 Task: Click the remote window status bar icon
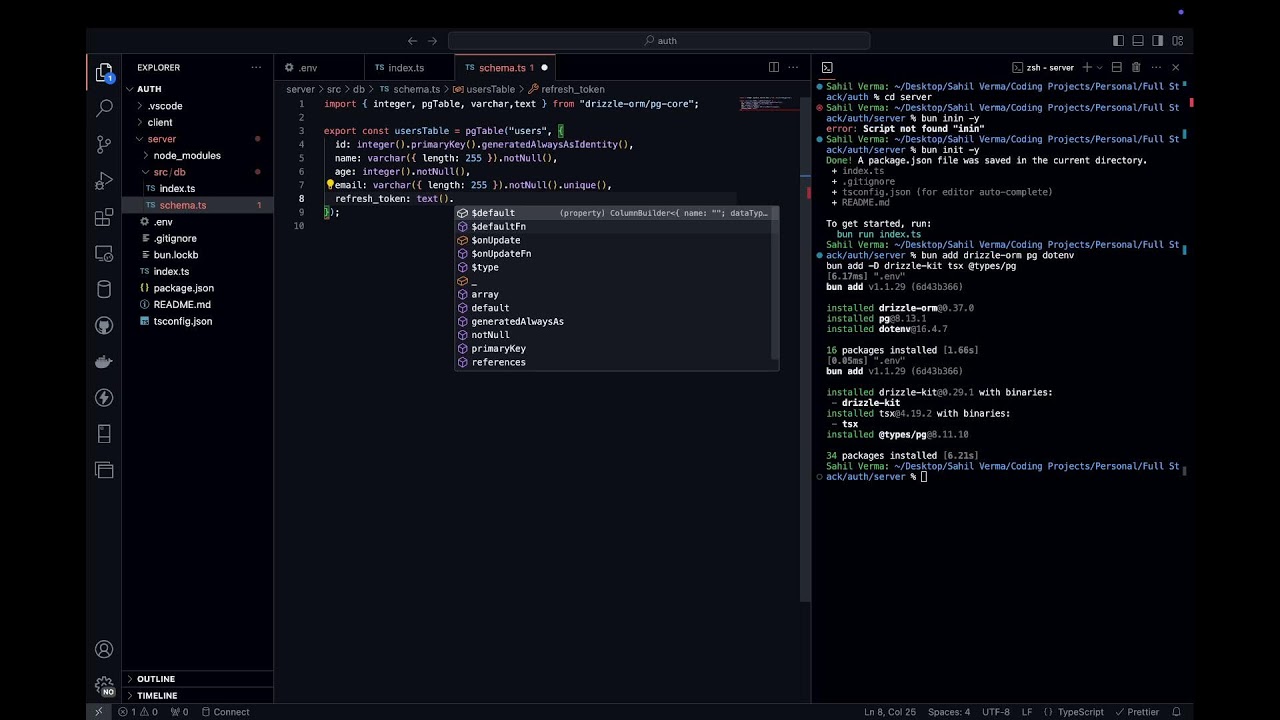[x=98, y=712]
